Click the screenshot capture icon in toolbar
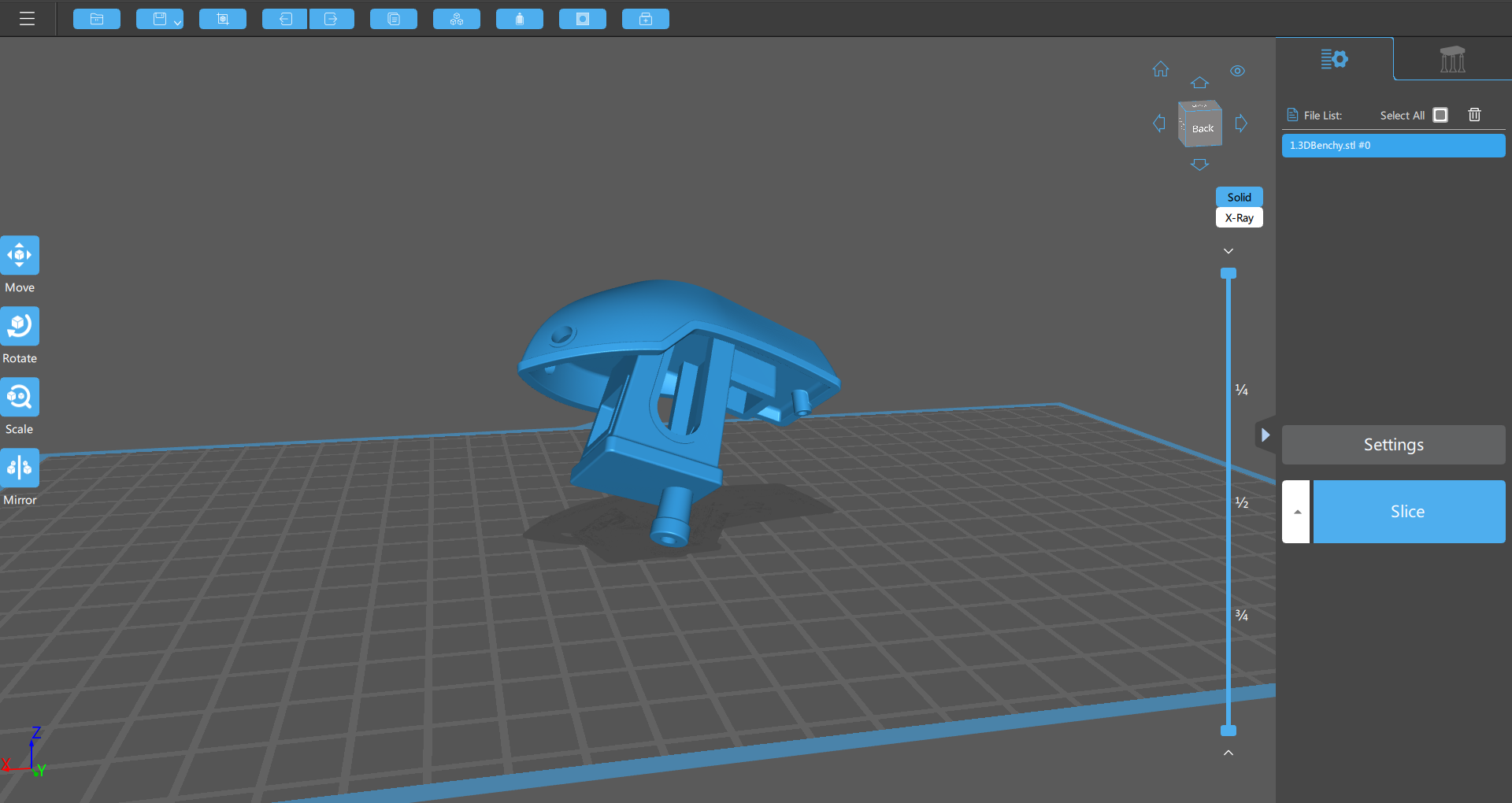Screen dimensions: 1512x803 pos(223,19)
